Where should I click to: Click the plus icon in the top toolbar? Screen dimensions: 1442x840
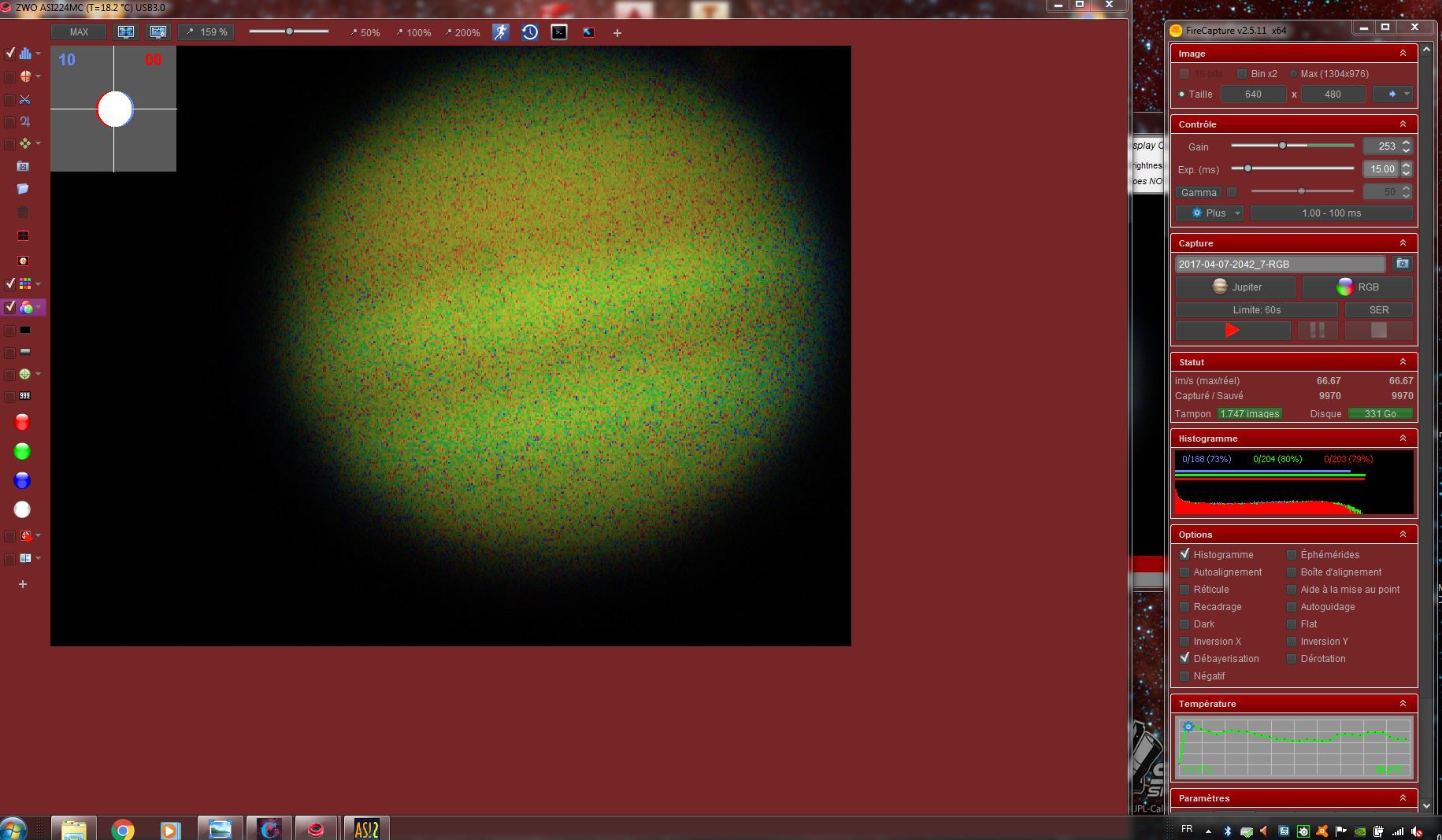tap(617, 33)
